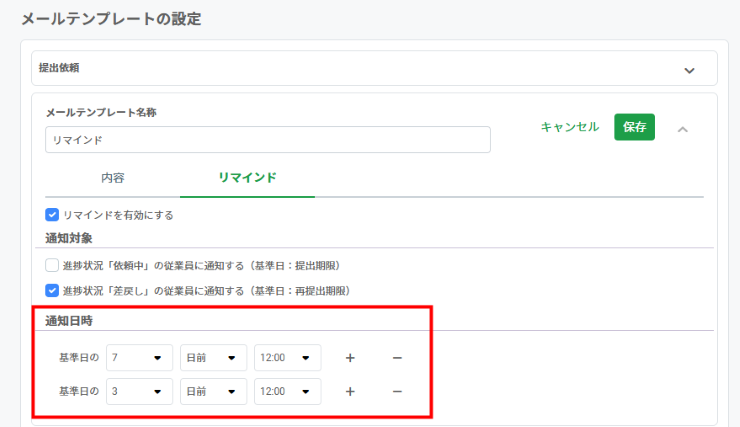Click the green 保存 button
Screen dimensions: 740x427
pos(634,127)
